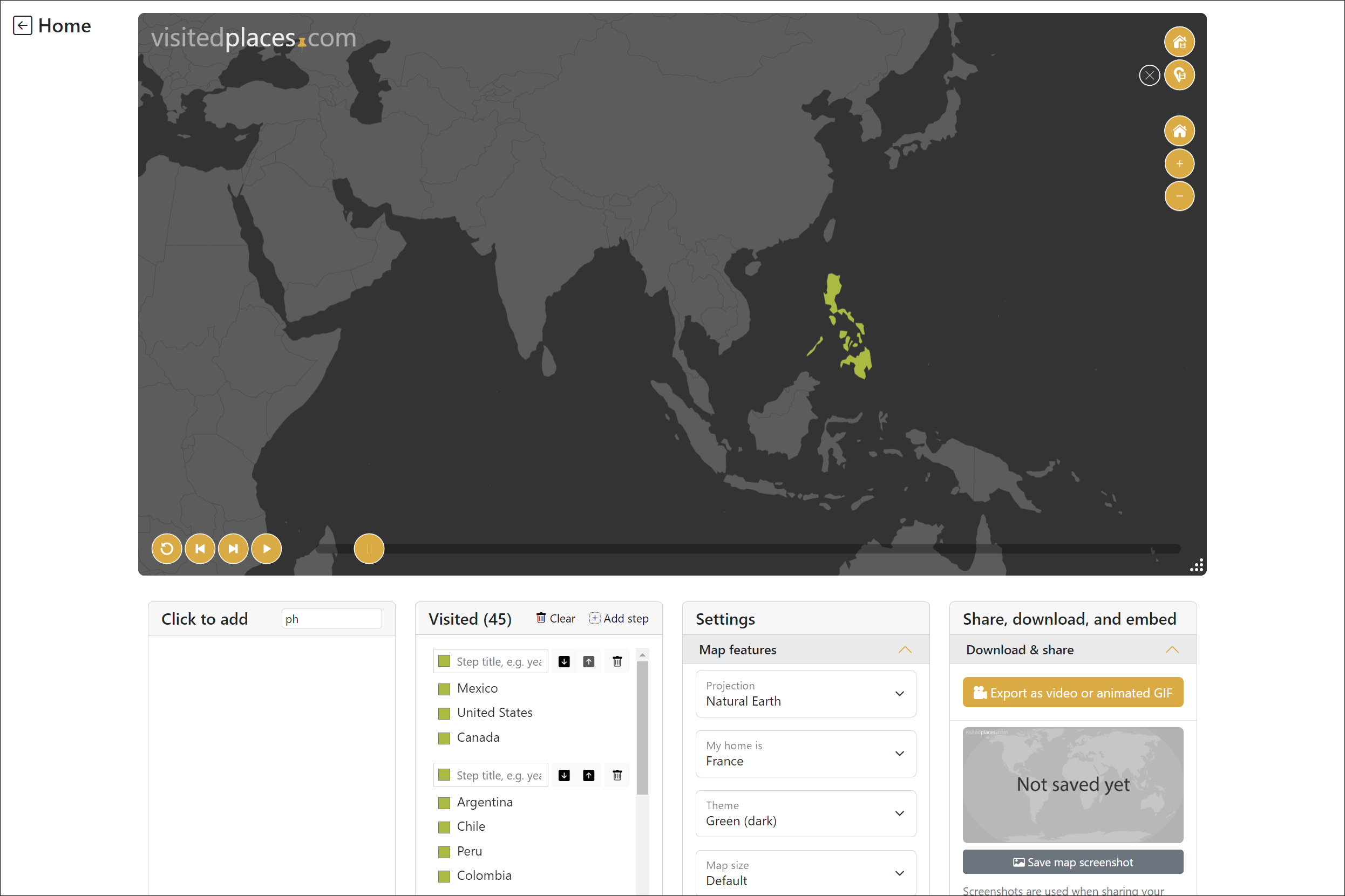Click Export as video or animated GIF
The height and width of the screenshot is (896, 1345).
coord(1072,693)
